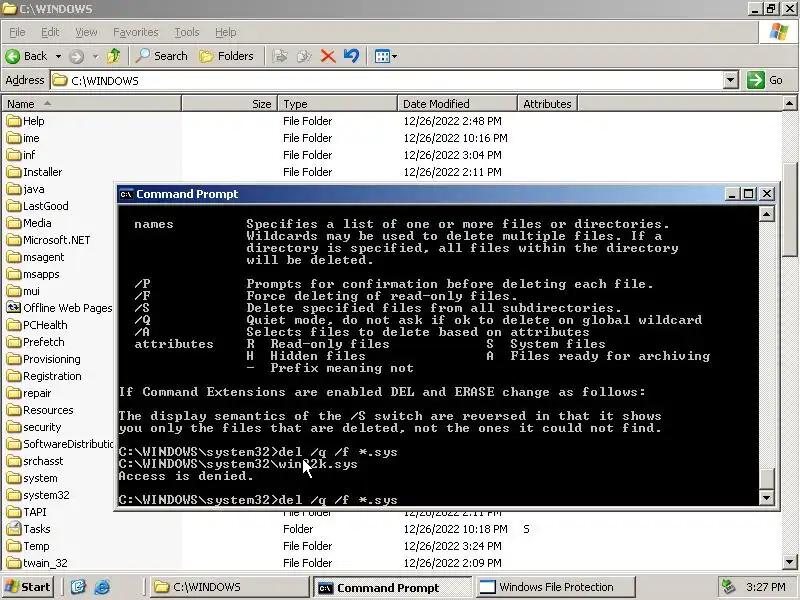Open the Edit menu
This screenshot has height=600, width=800.
point(49,32)
